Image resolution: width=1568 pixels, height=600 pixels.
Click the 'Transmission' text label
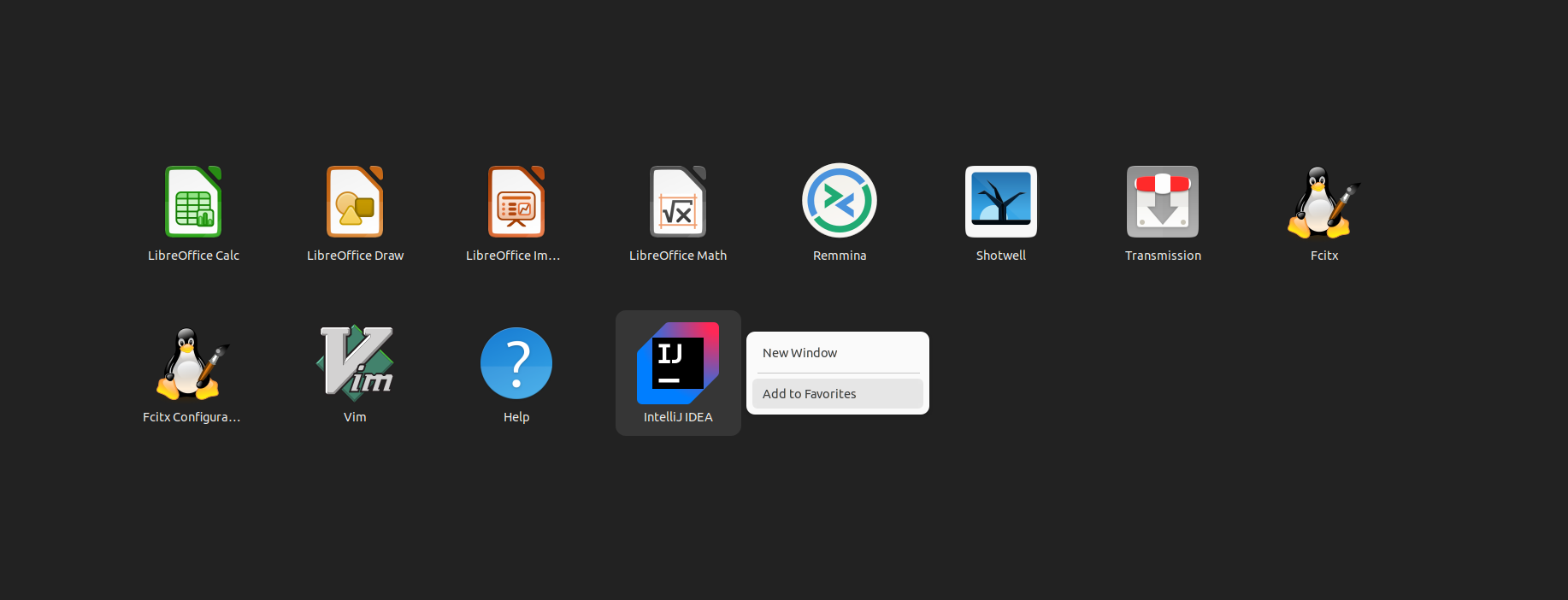[x=1163, y=256]
